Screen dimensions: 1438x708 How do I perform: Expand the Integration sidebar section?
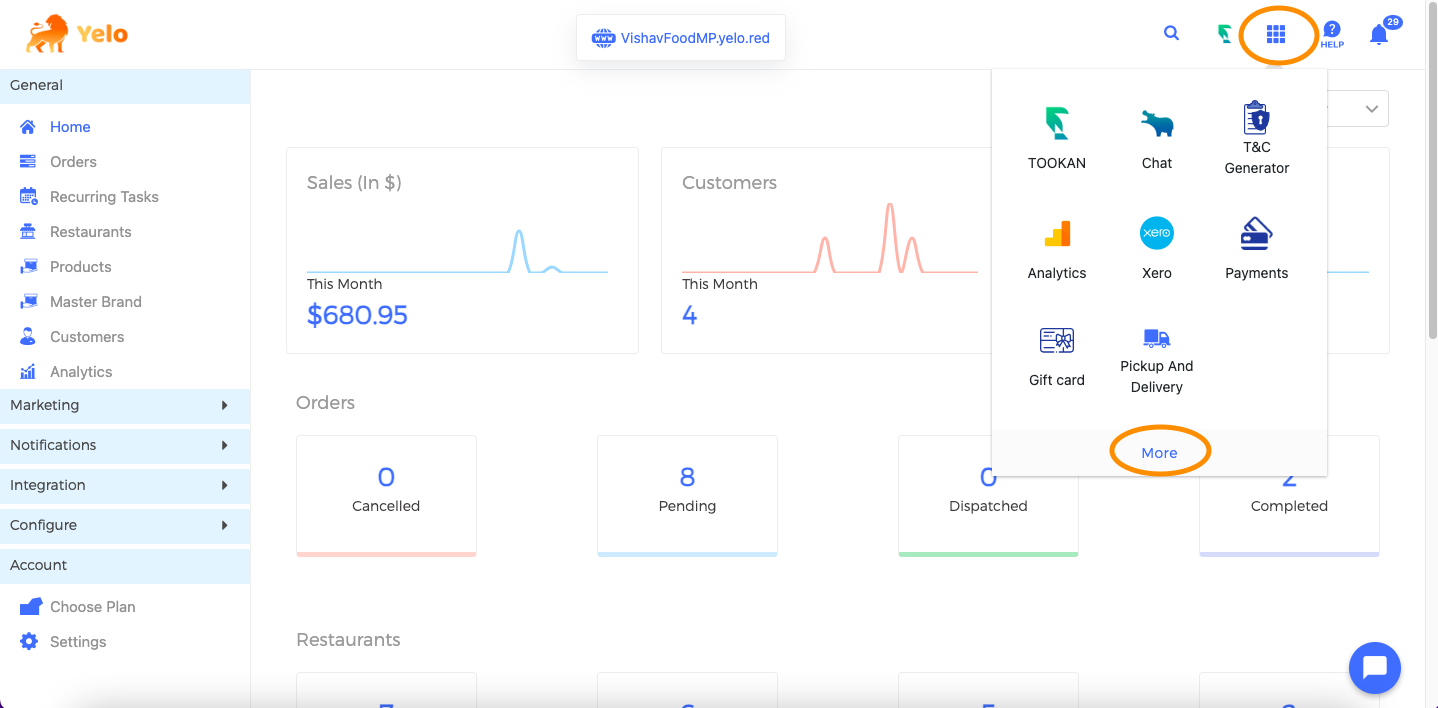tap(124, 485)
